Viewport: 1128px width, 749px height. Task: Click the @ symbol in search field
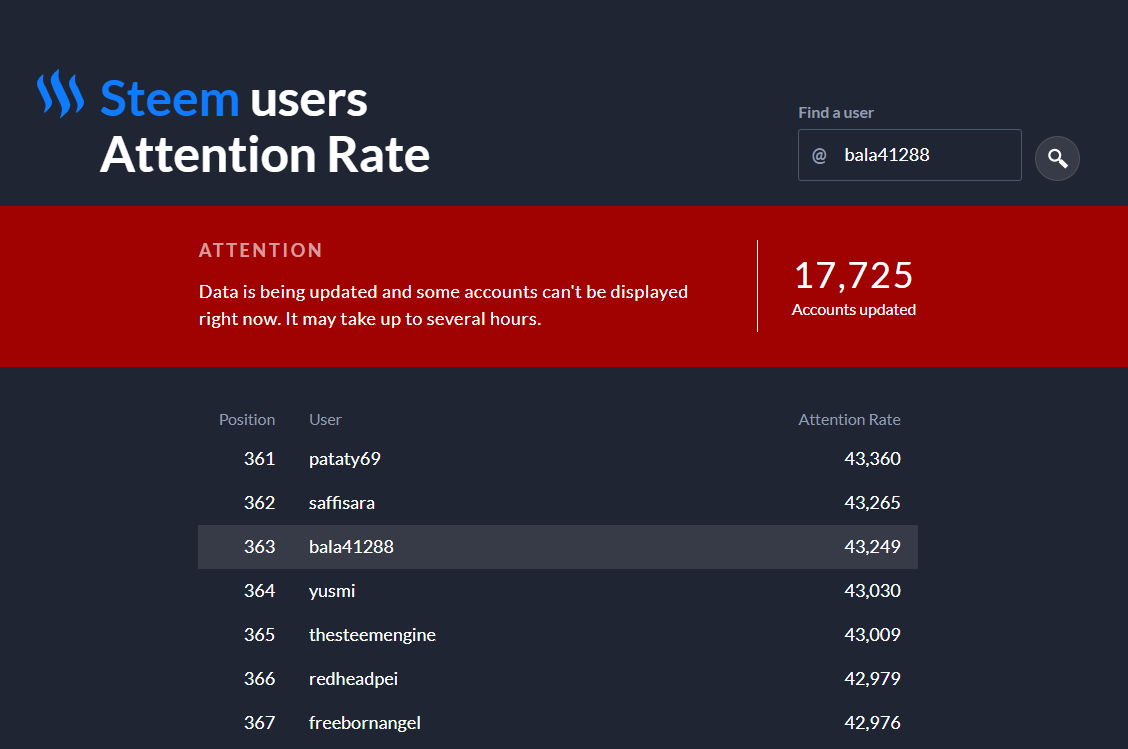[819, 155]
